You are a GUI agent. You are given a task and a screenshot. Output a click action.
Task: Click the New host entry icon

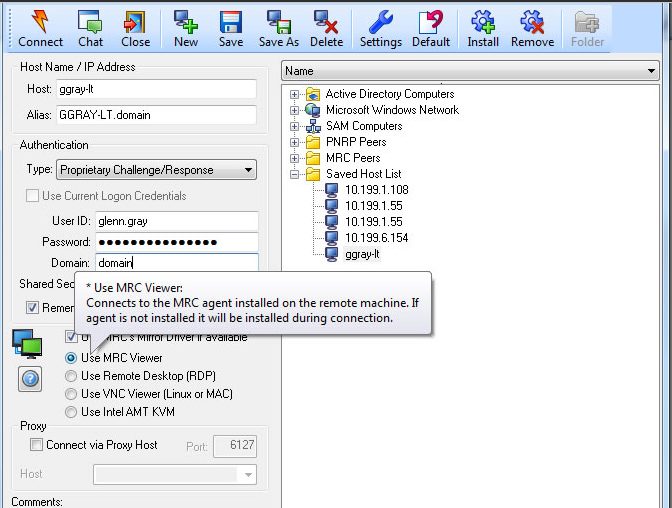[x=186, y=22]
